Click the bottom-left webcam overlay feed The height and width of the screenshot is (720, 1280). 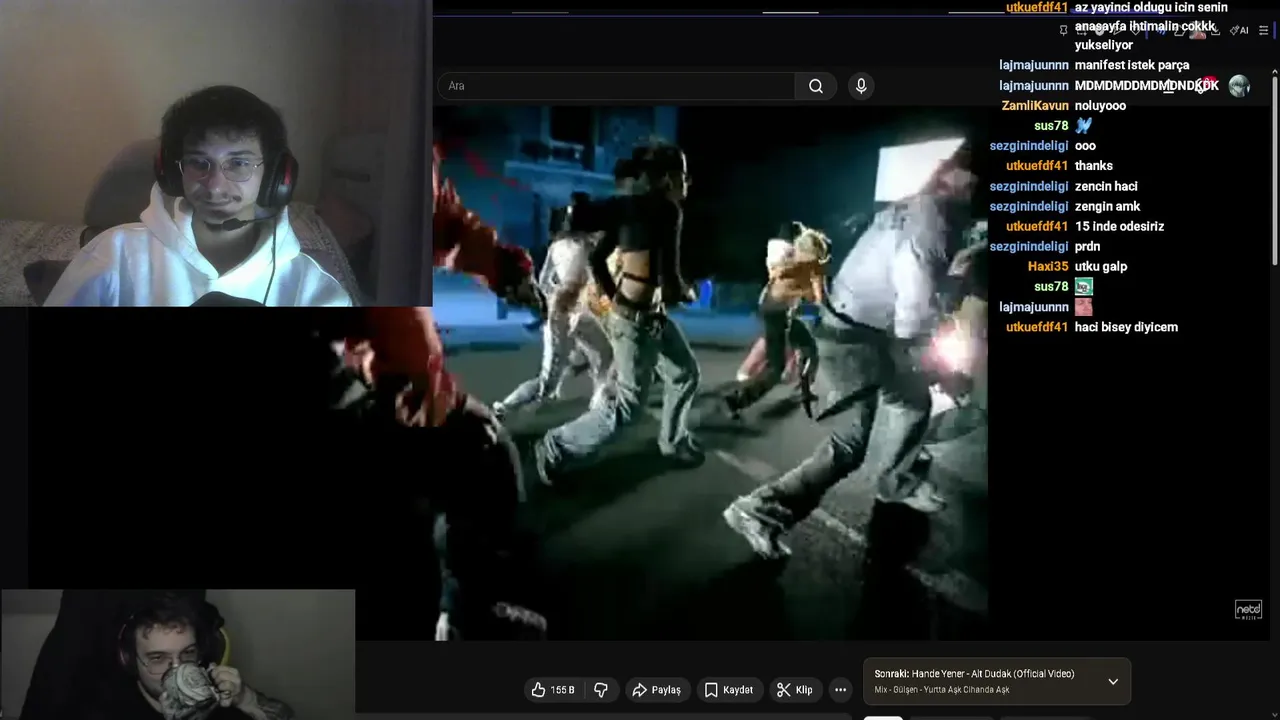[x=178, y=654]
